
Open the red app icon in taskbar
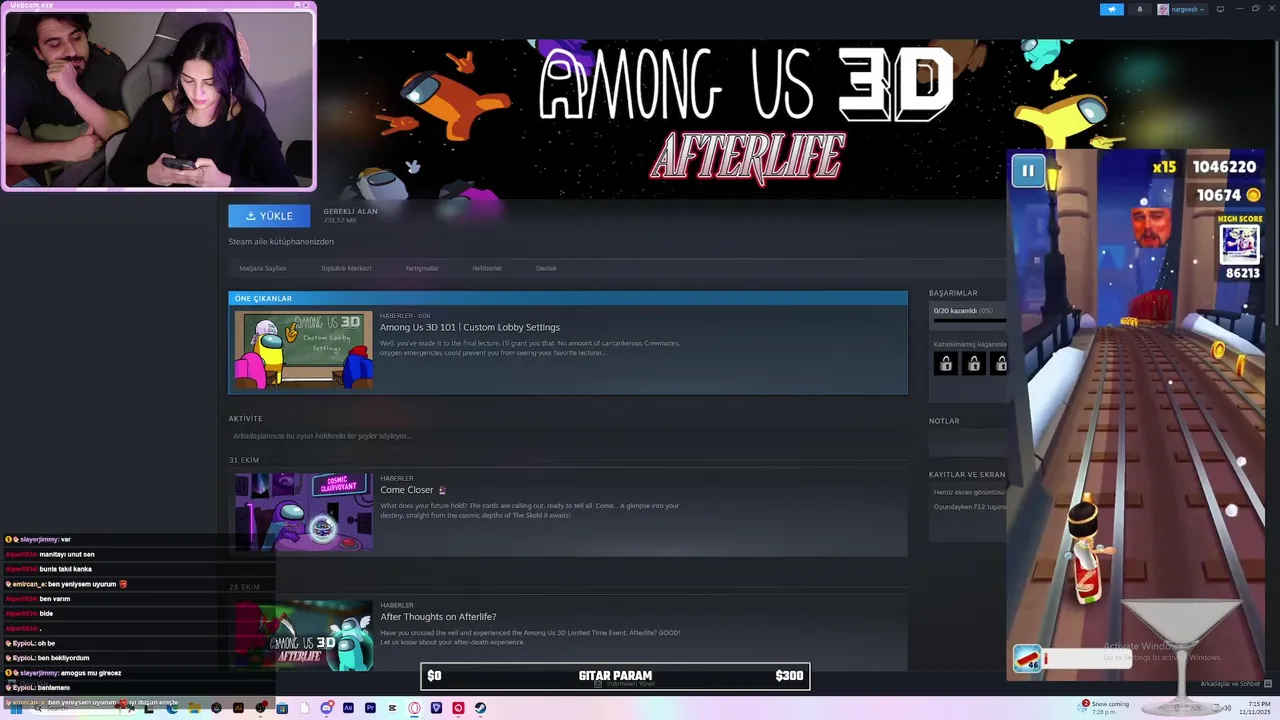pos(458,708)
